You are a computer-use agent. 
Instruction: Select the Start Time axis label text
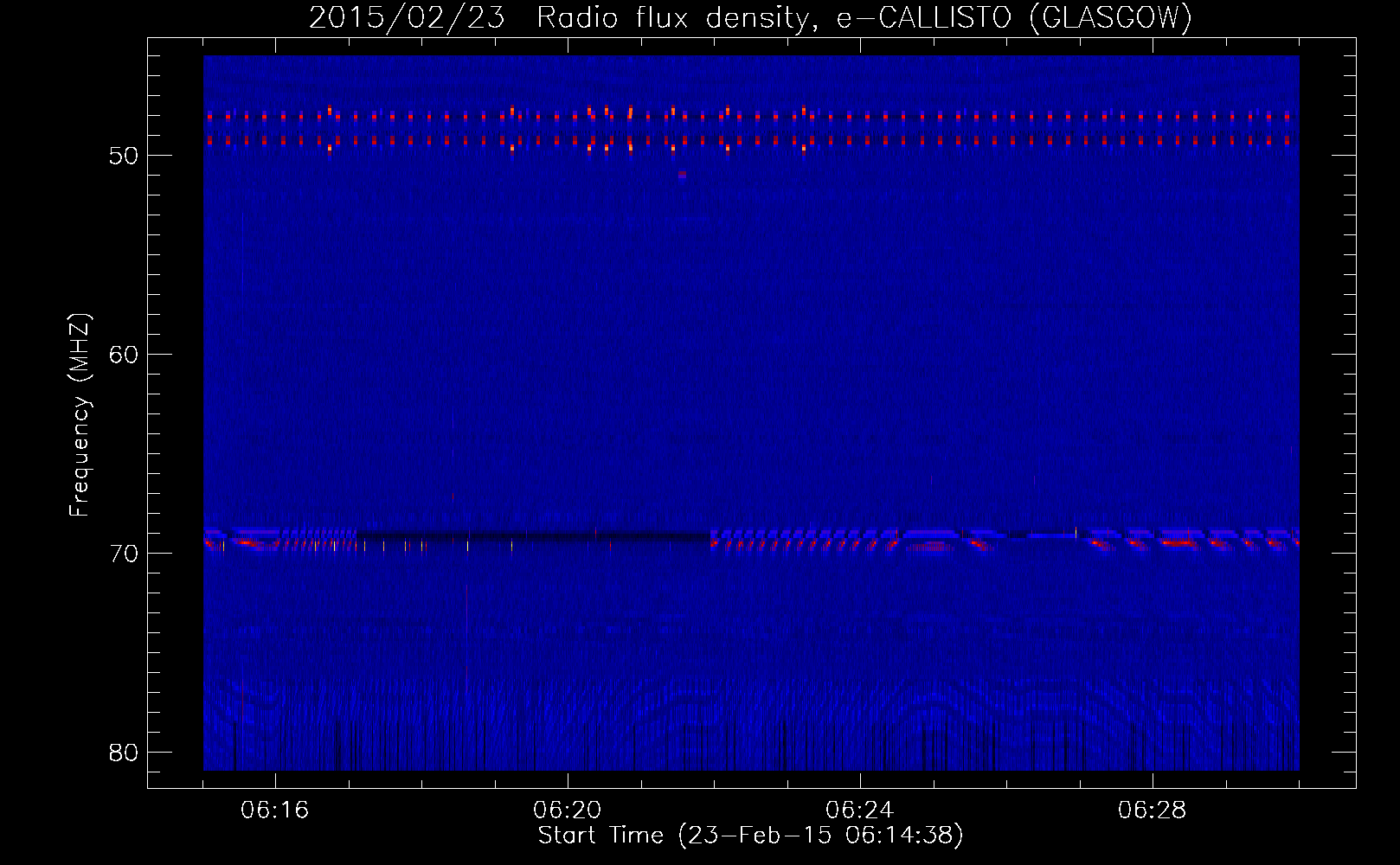point(750,836)
